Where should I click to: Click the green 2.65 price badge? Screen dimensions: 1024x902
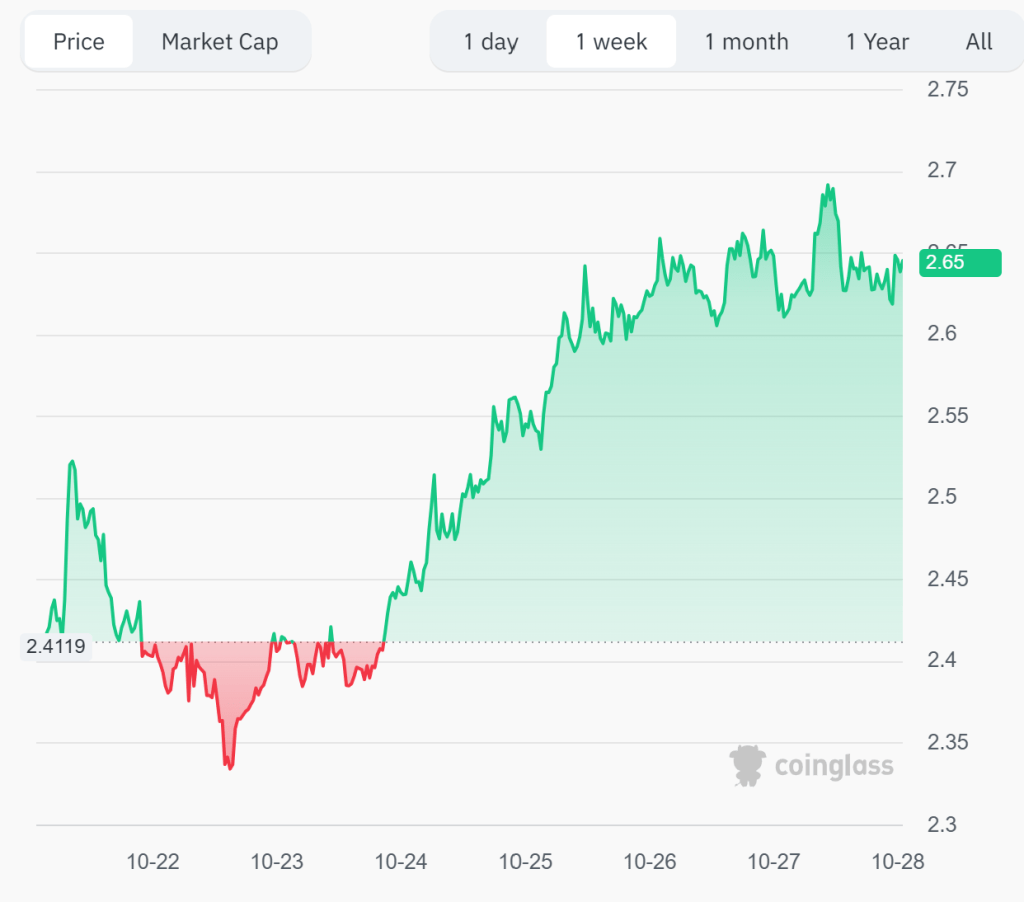959,263
